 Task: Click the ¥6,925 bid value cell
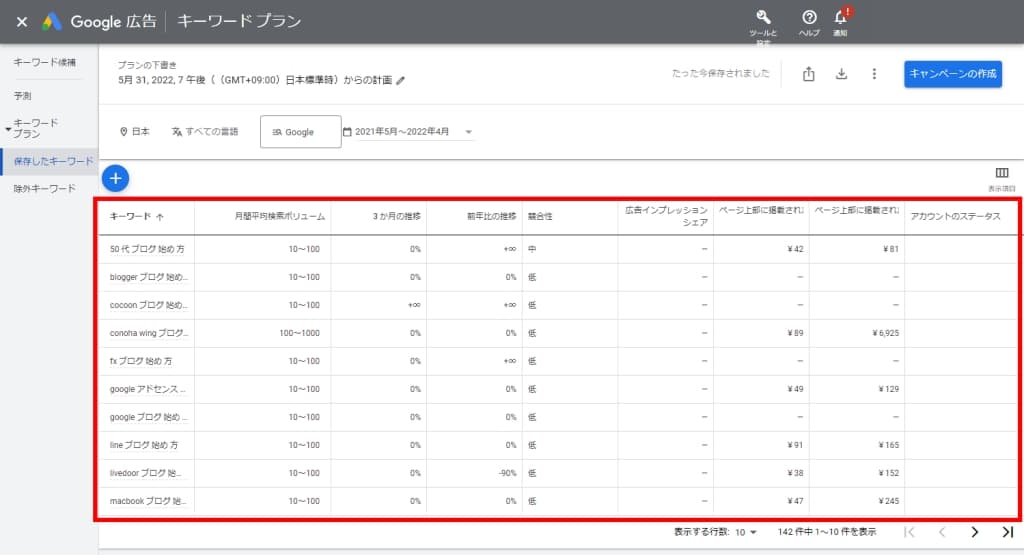[886, 334]
